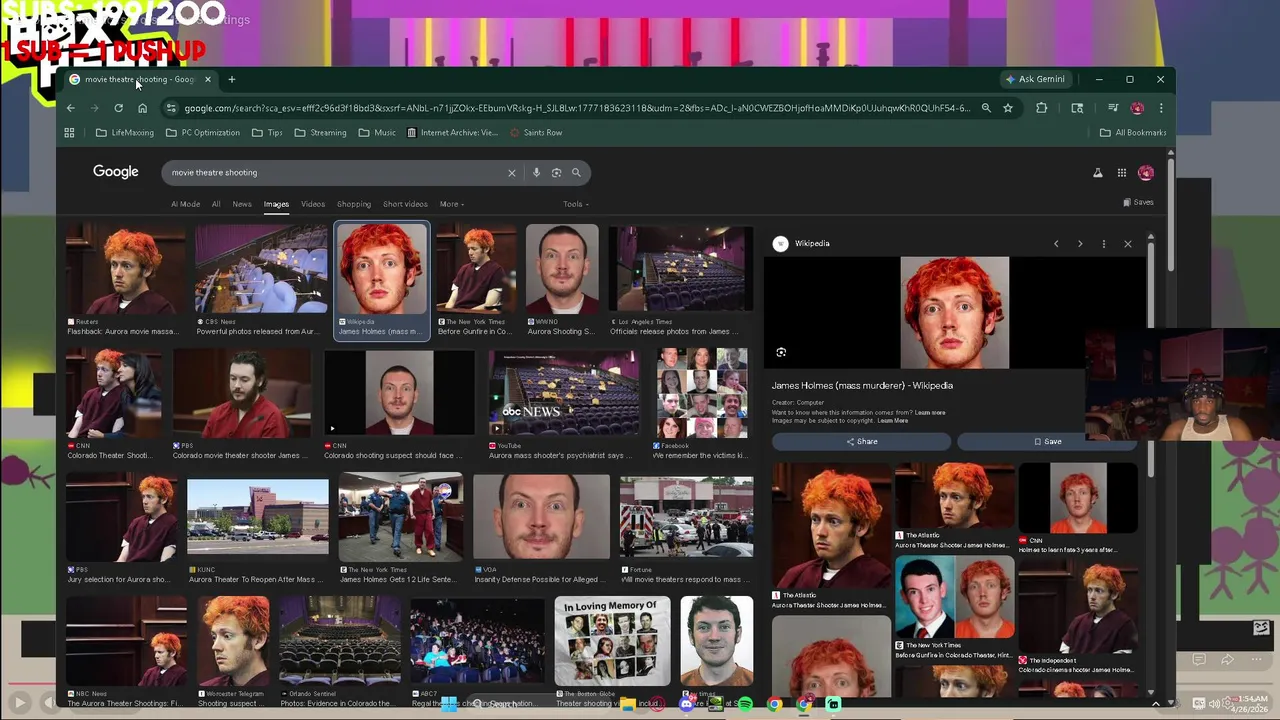Search by image with Google Lens icon
Image resolution: width=1280 pixels, height=720 pixels.
556,172
